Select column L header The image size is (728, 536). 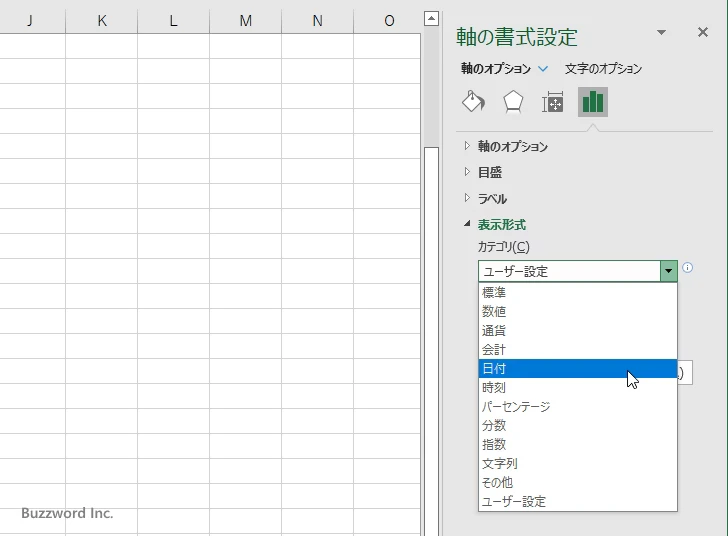pos(174,21)
